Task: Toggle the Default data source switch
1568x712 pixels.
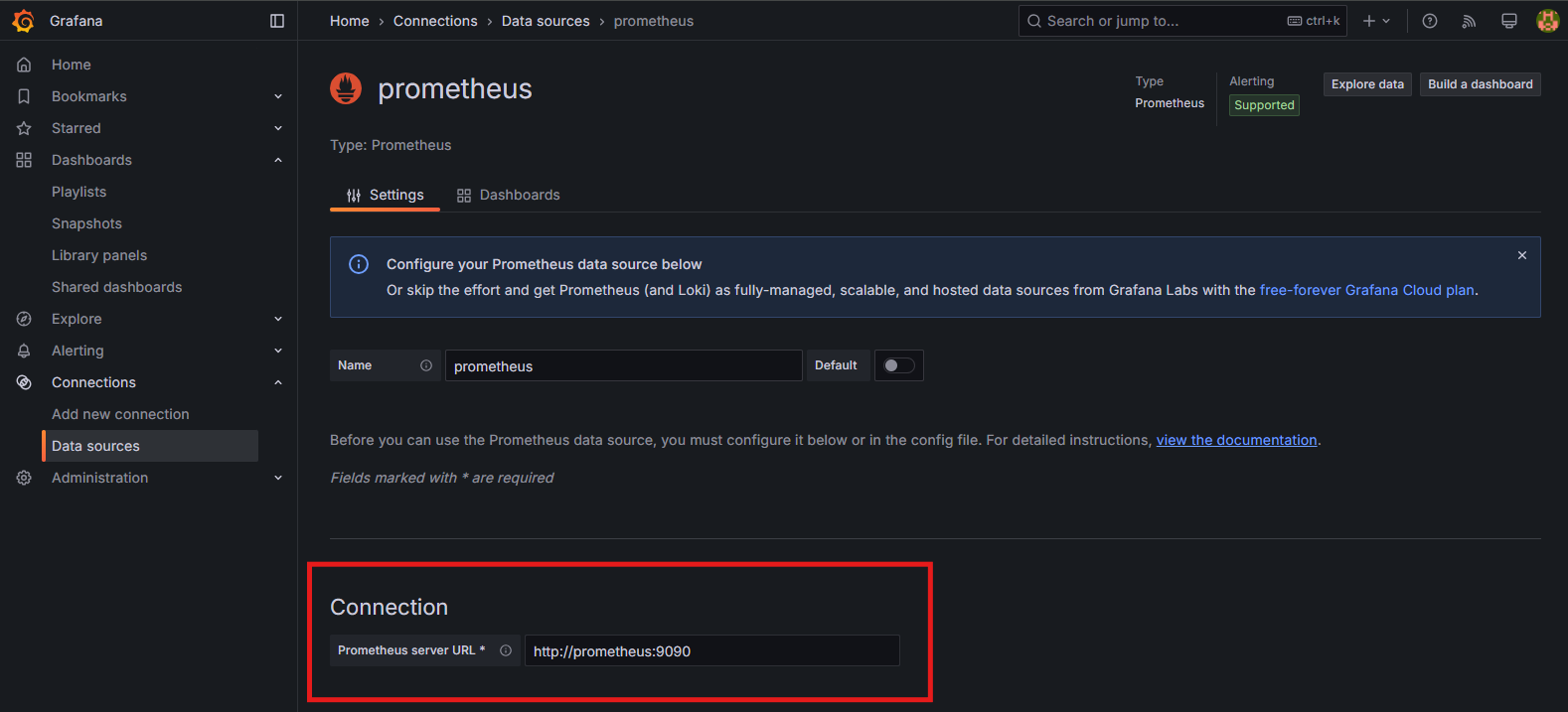Action: click(x=899, y=365)
